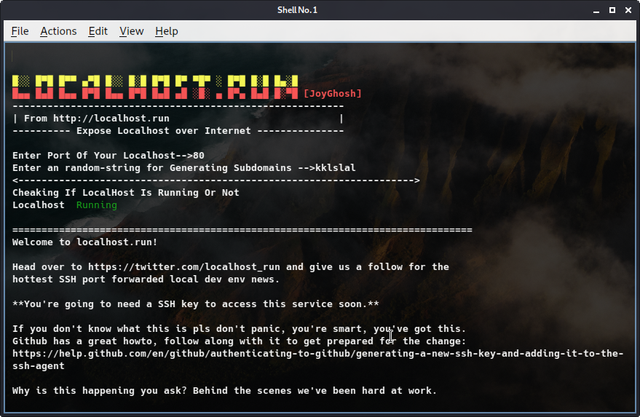The width and height of the screenshot is (640, 417).
Task: Open the View menu
Action: (131, 31)
